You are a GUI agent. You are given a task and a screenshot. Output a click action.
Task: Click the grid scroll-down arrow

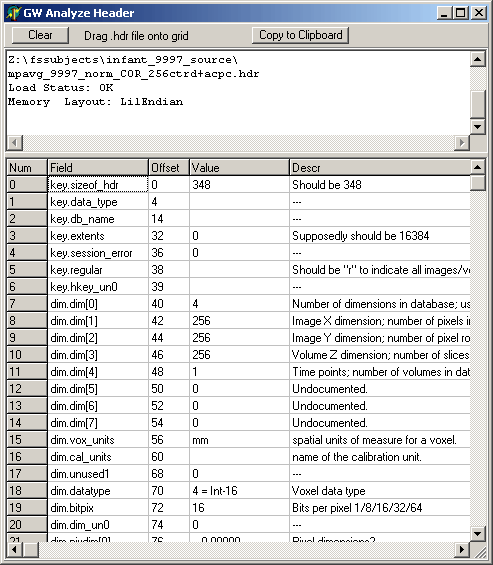[478, 534]
